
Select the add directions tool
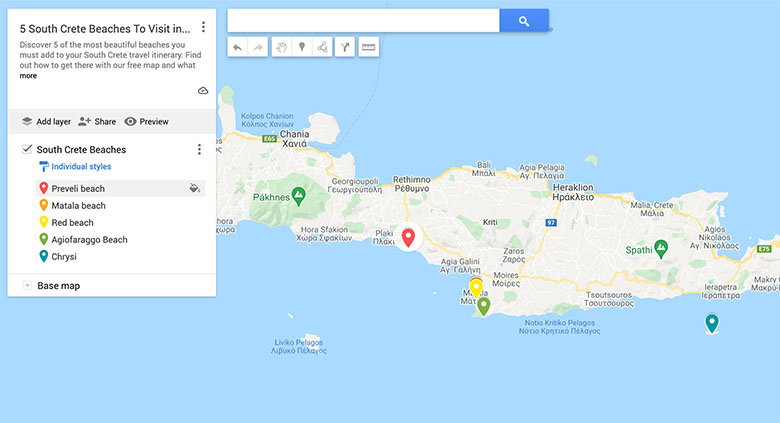pyautogui.click(x=345, y=47)
